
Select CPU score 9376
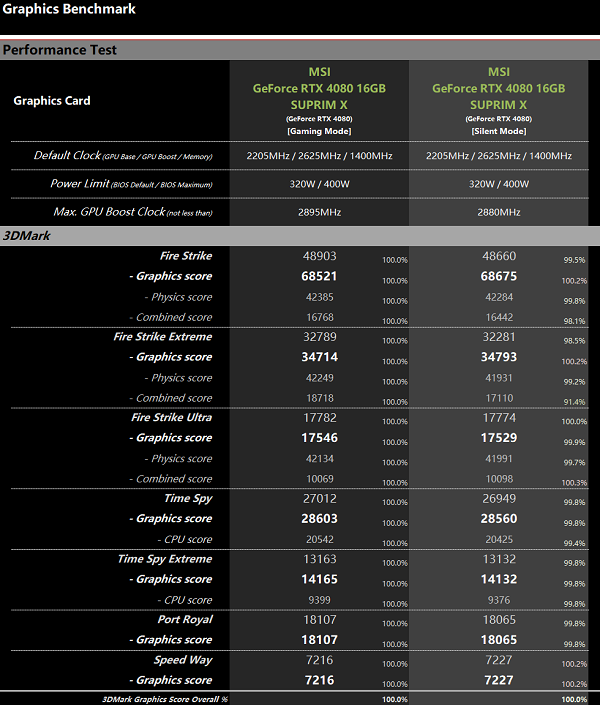coord(499,600)
